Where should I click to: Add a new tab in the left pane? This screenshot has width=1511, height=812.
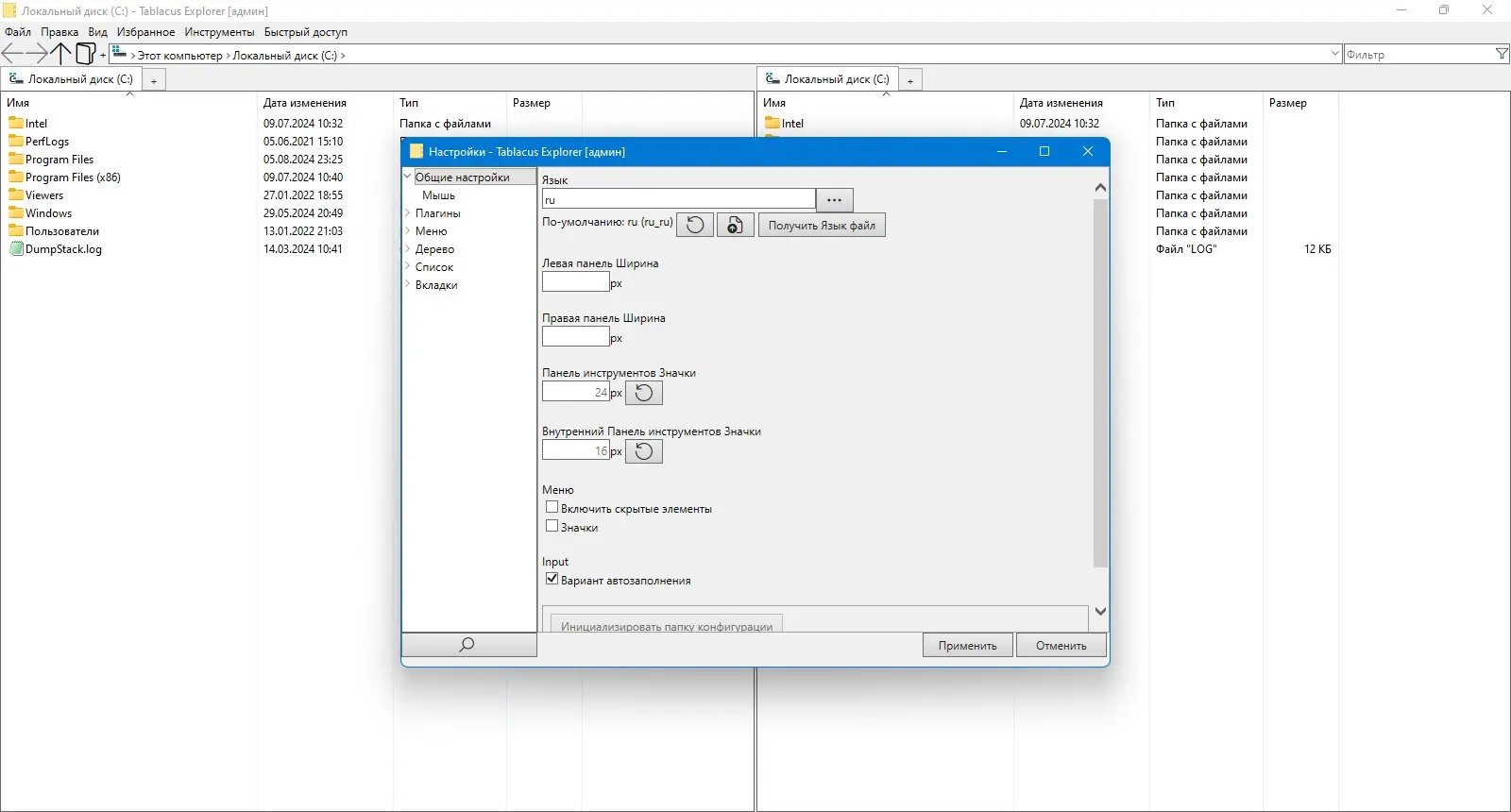coord(154,80)
